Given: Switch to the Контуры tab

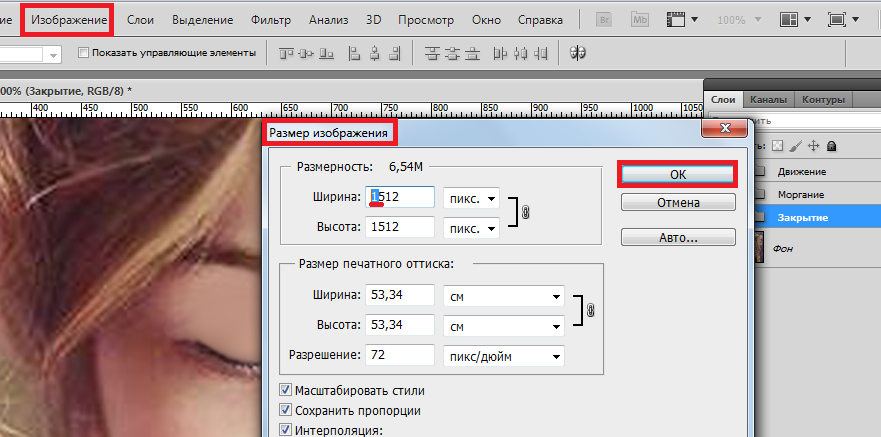Looking at the screenshot, I should click(x=823, y=99).
